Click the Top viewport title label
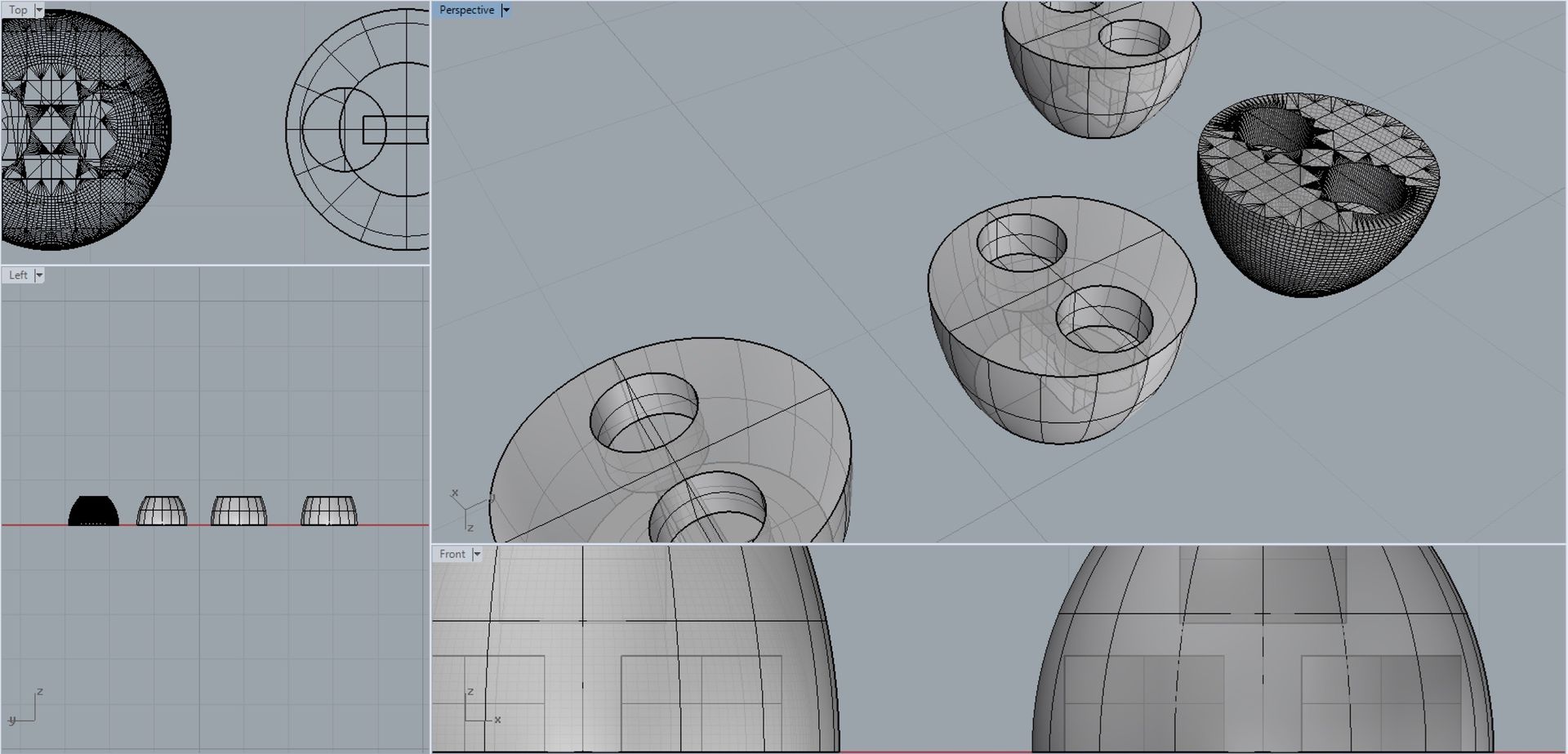This screenshot has height=754, width=1568. [18, 11]
